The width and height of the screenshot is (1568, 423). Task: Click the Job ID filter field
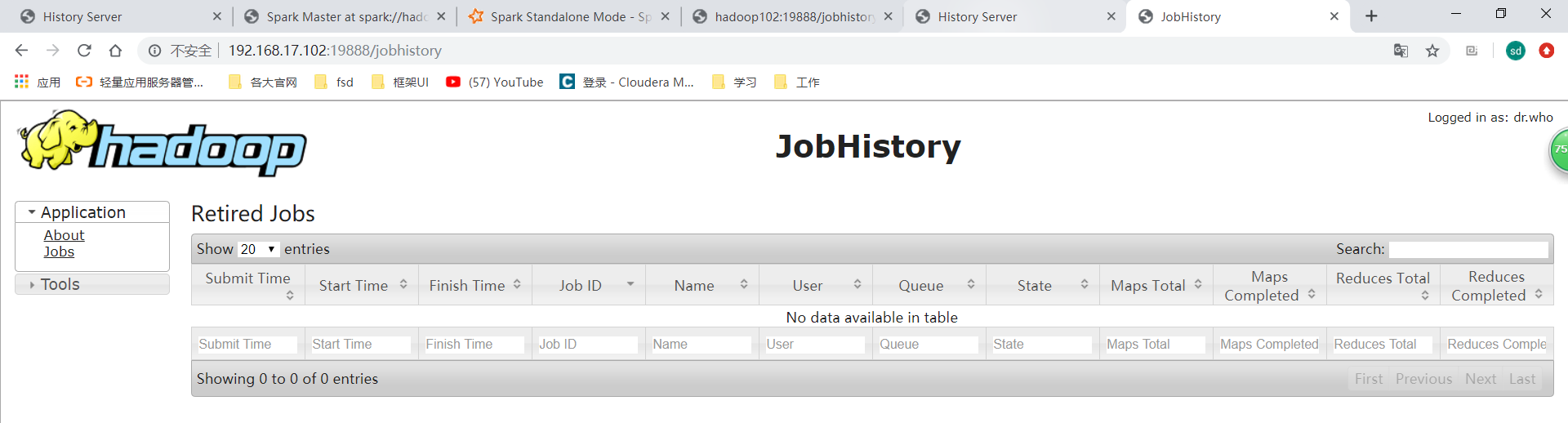coord(587,345)
